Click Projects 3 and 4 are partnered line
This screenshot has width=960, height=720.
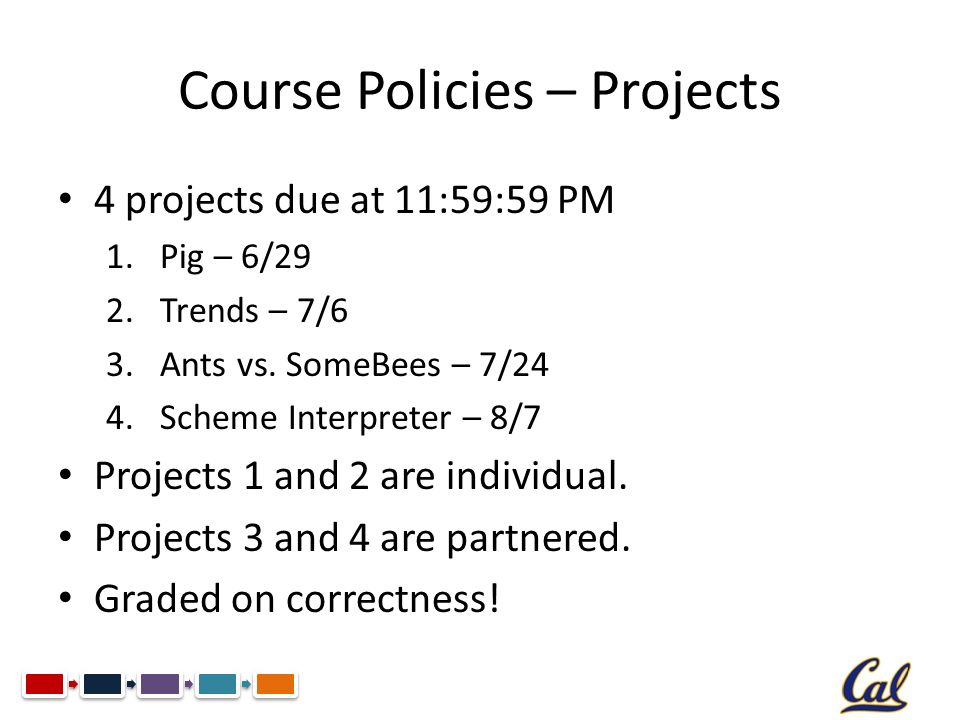[362, 538]
